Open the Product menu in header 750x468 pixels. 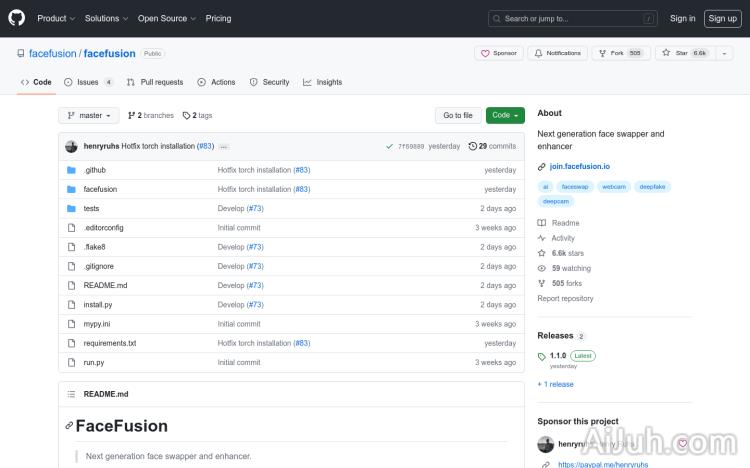point(55,18)
